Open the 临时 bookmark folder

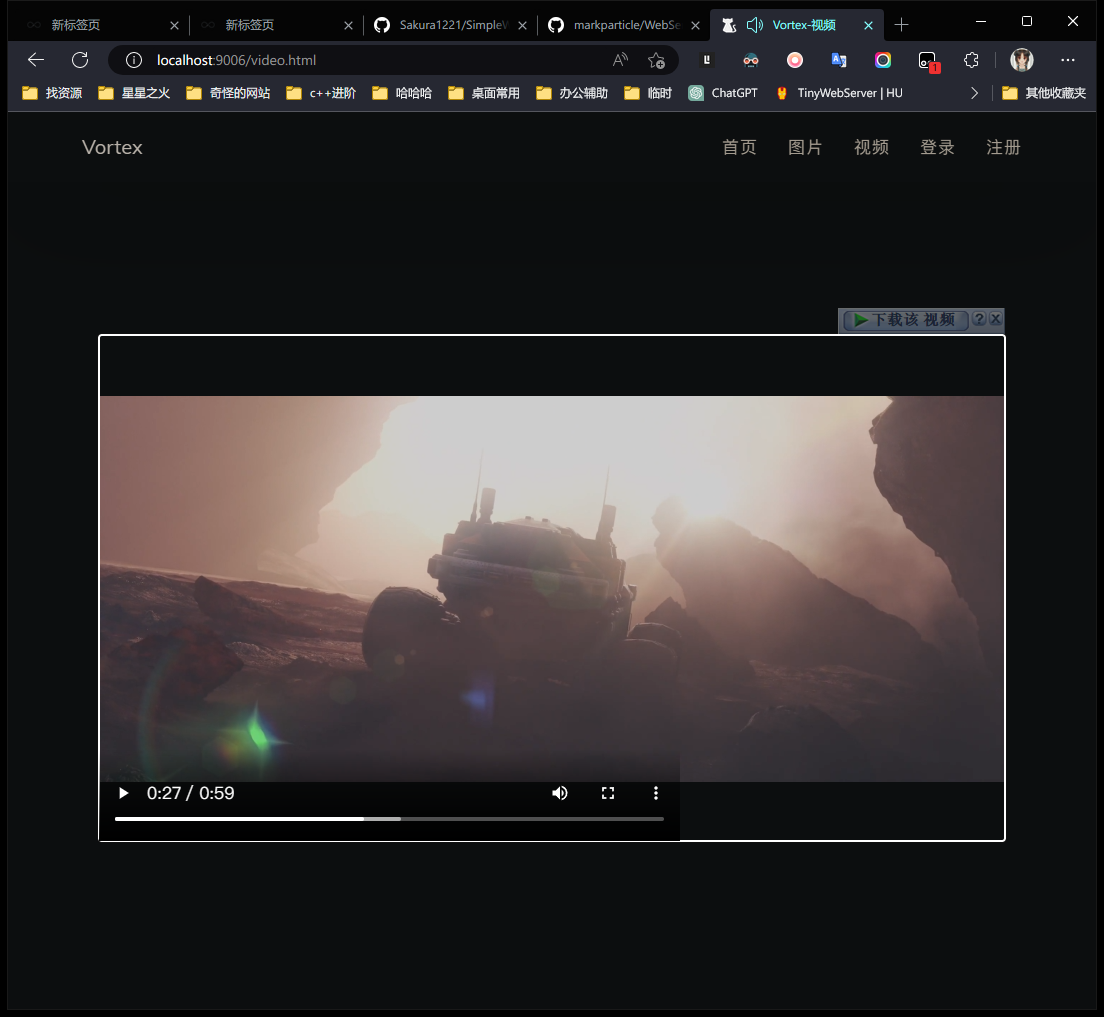(x=648, y=93)
